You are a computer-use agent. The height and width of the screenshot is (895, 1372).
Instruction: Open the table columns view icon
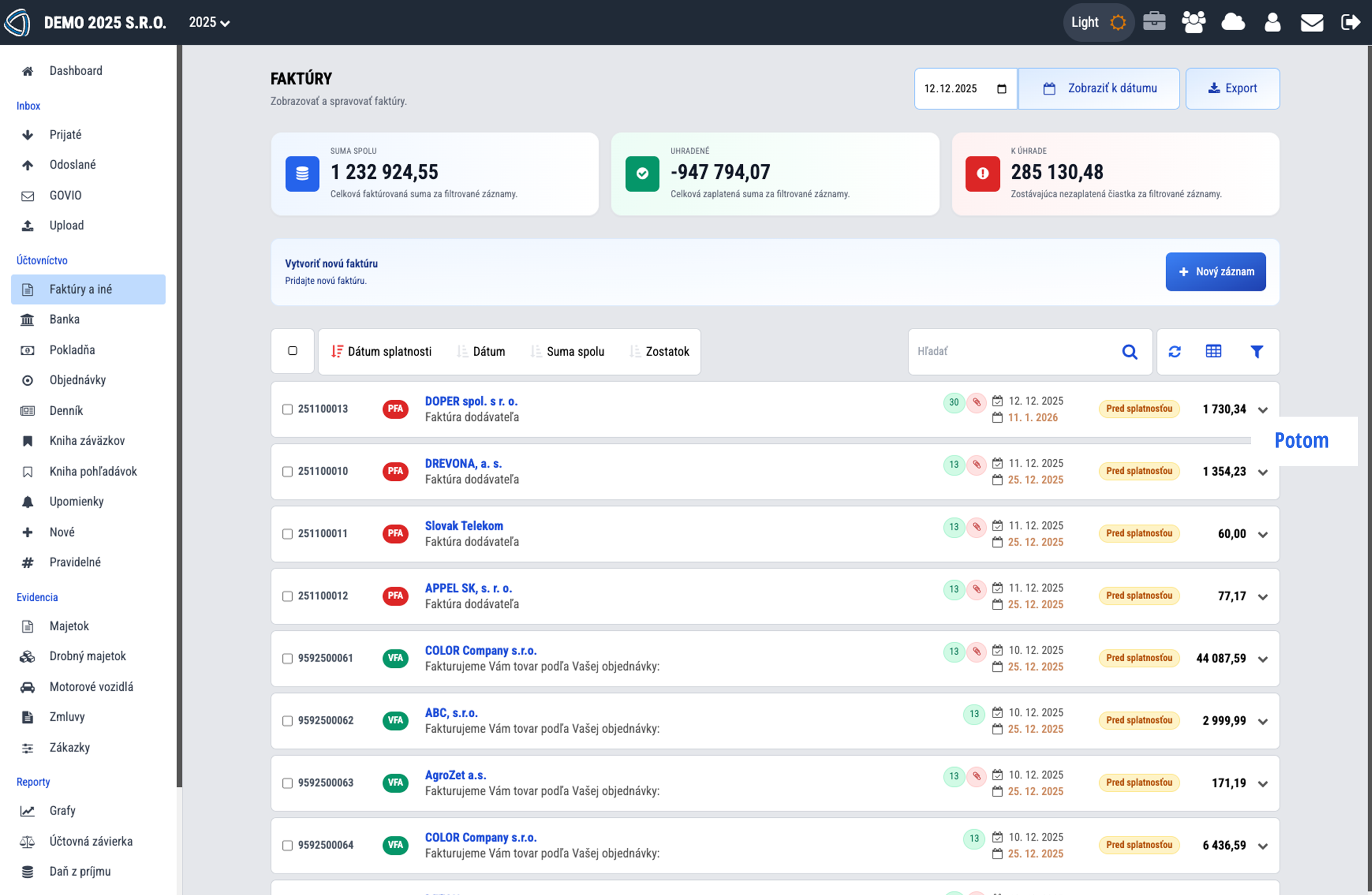click(1213, 352)
